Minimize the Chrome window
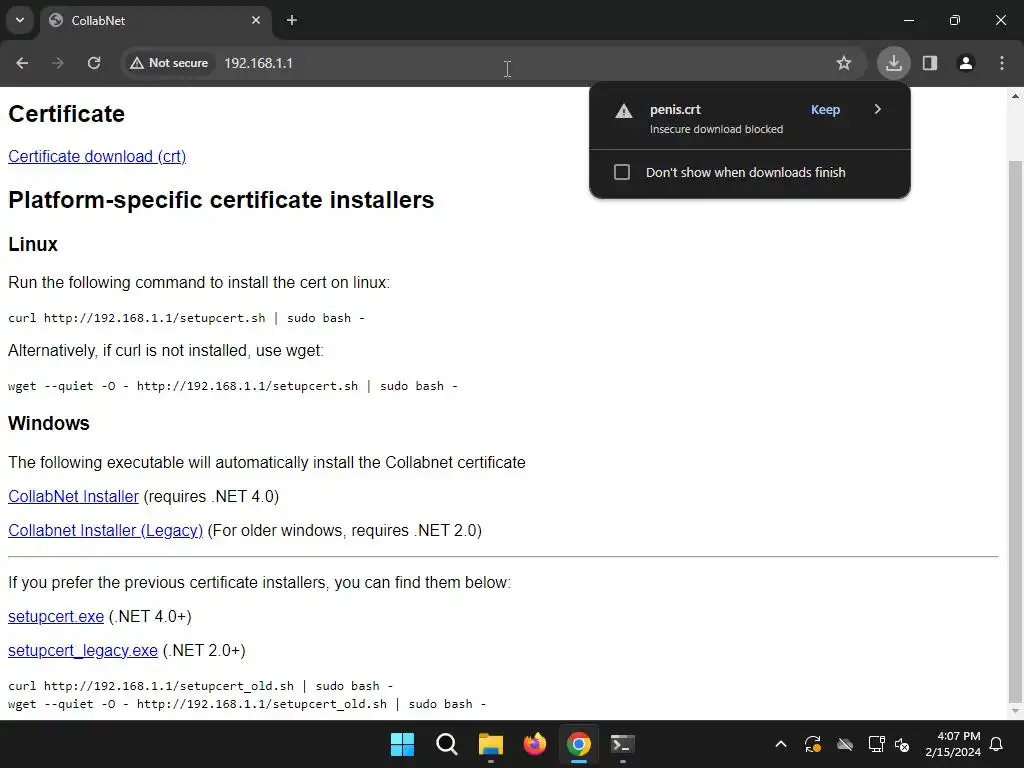1024x768 pixels. 908,20
